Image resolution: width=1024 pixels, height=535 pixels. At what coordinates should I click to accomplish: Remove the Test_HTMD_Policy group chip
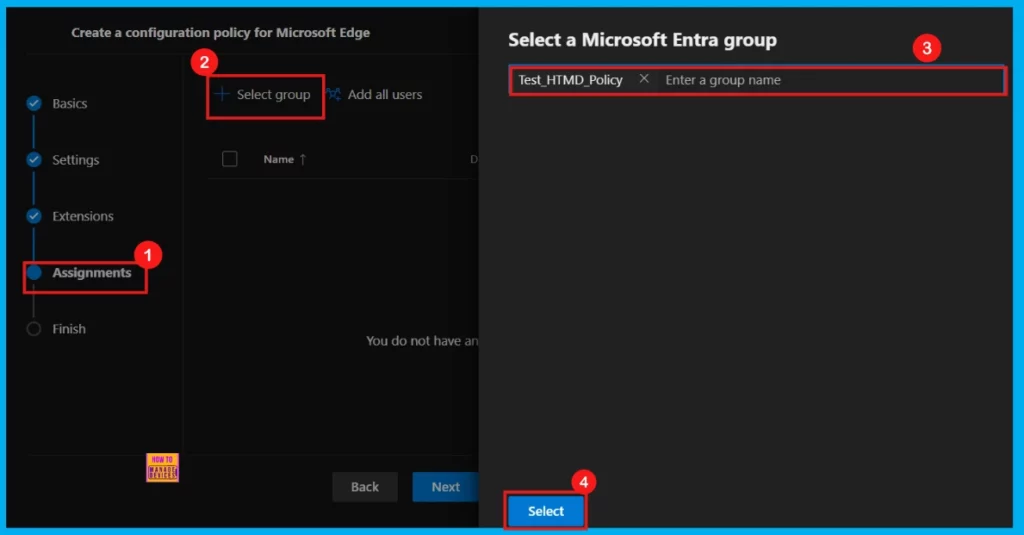644,79
